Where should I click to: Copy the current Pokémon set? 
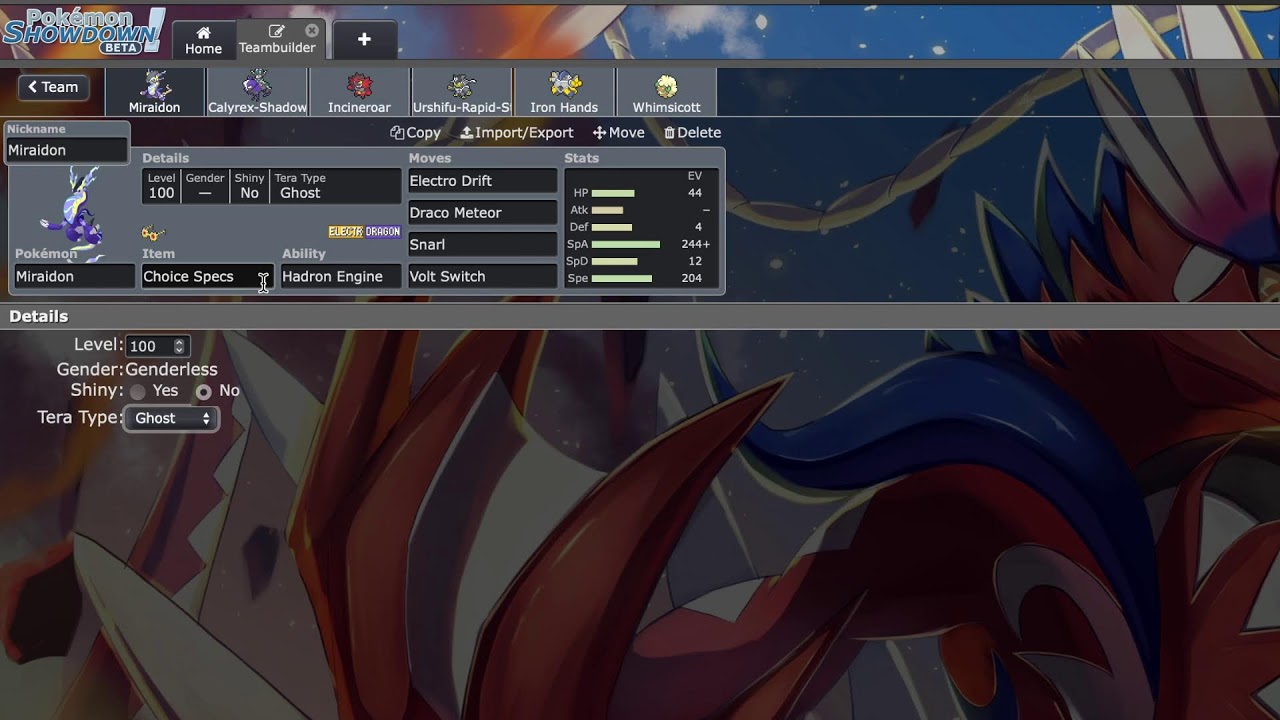point(415,132)
